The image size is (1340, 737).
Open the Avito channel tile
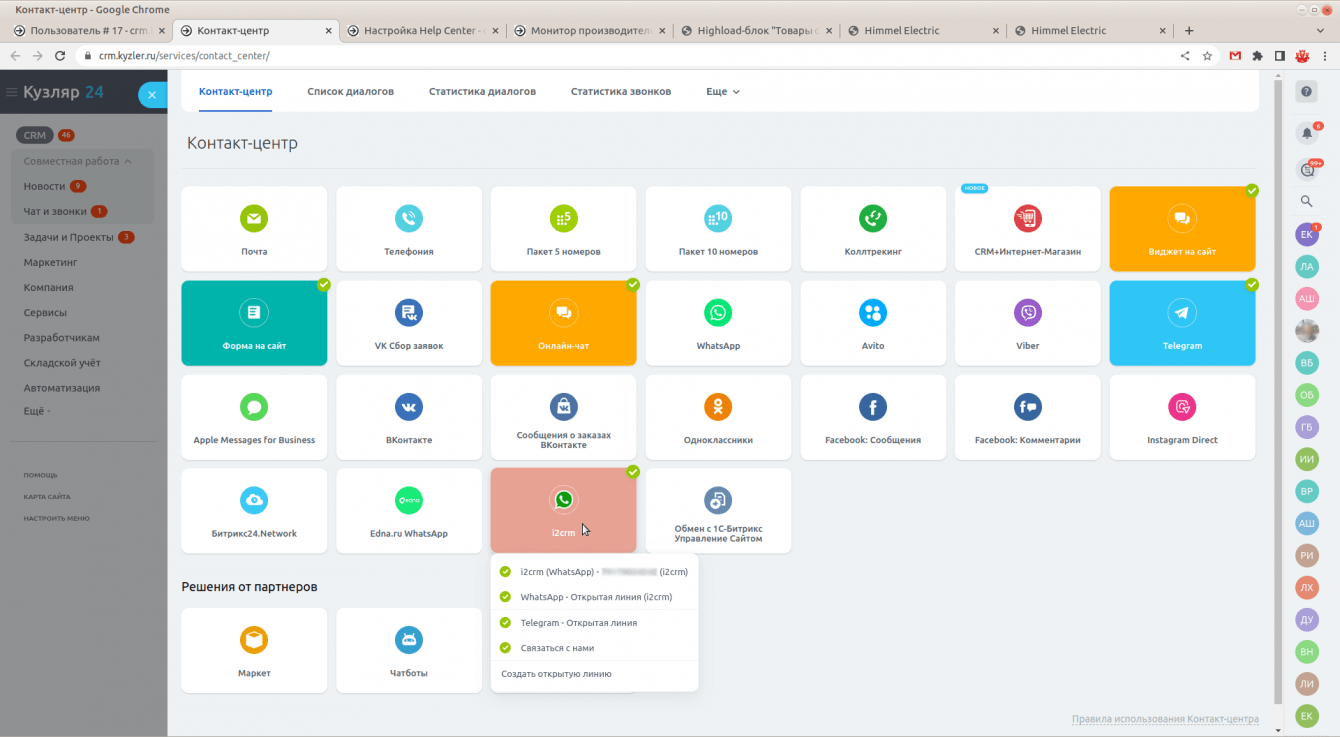(x=873, y=323)
